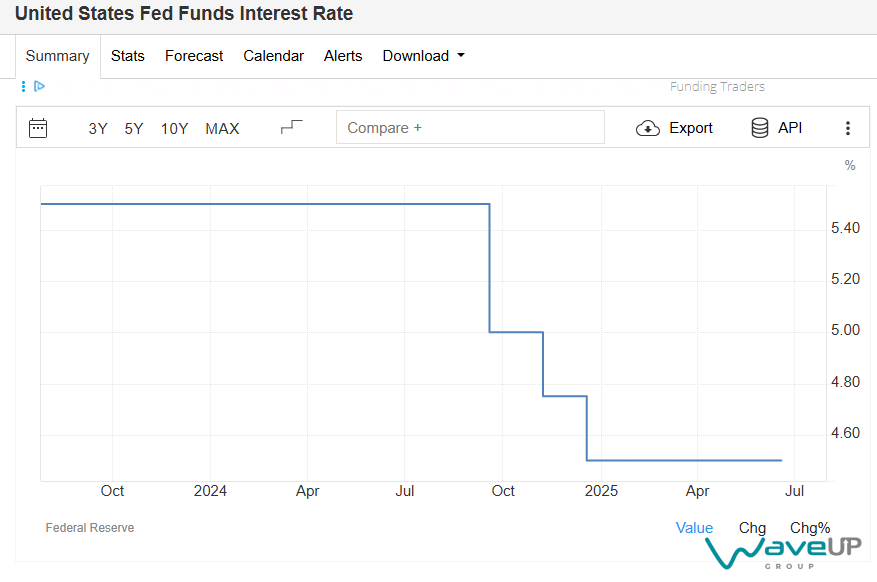Click the Compare + input field

click(470, 128)
